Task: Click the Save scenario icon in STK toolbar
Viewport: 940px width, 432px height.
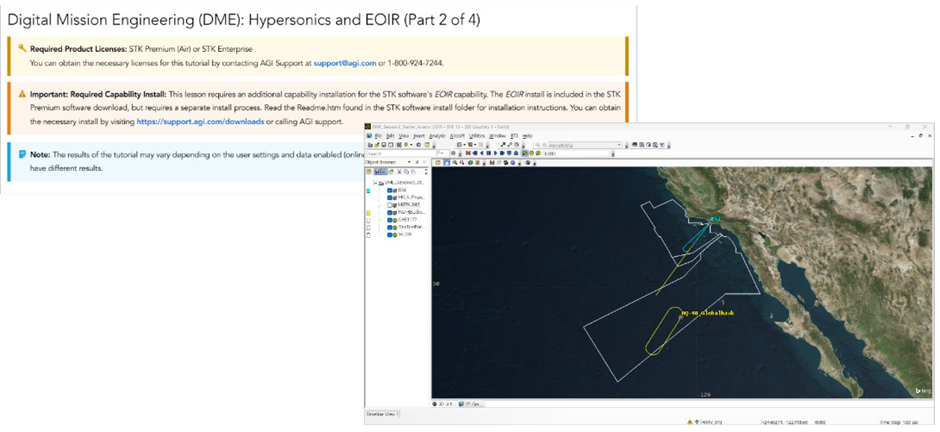Action: 384,145
